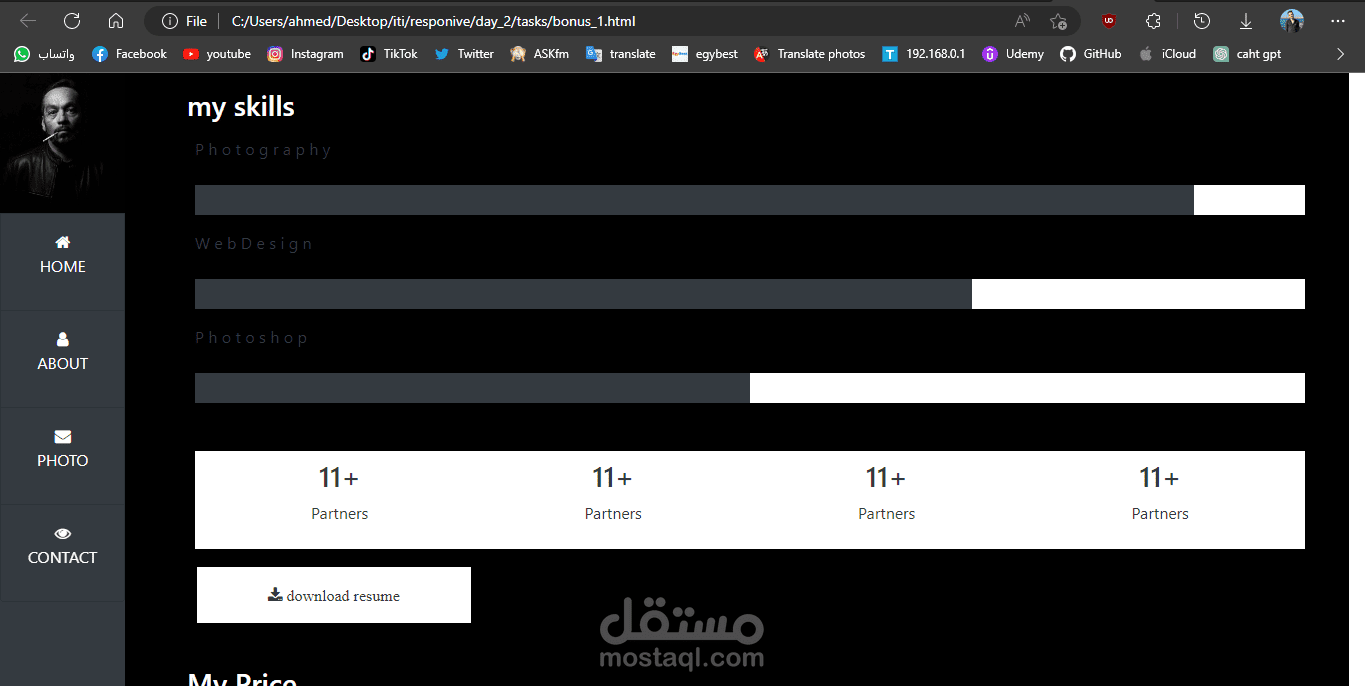Open the translate bookmark
Viewport: 1365px width, 686px height.
pos(621,54)
